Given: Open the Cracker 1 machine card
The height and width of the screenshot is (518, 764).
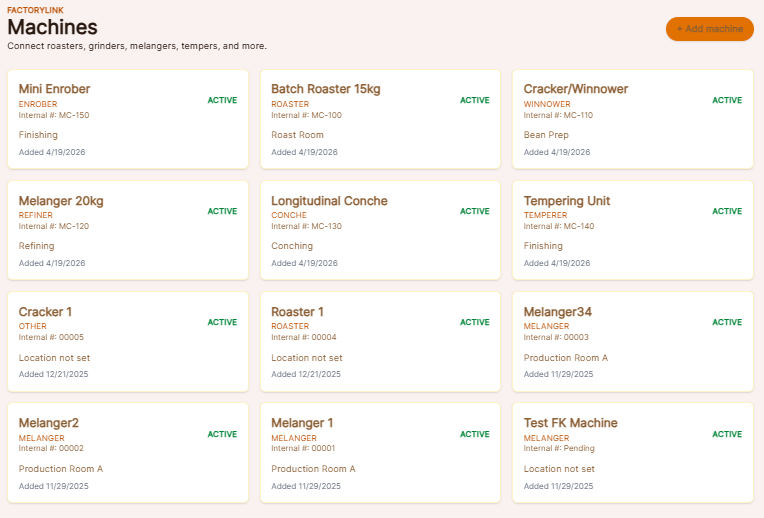Looking at the screenshot, I should [x=128, y=342].
